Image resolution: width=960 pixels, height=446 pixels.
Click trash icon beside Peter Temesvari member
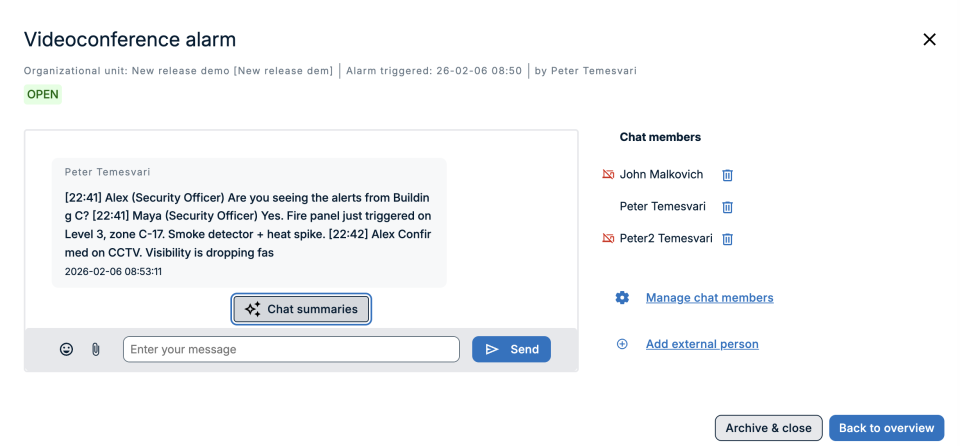[728, 207]
